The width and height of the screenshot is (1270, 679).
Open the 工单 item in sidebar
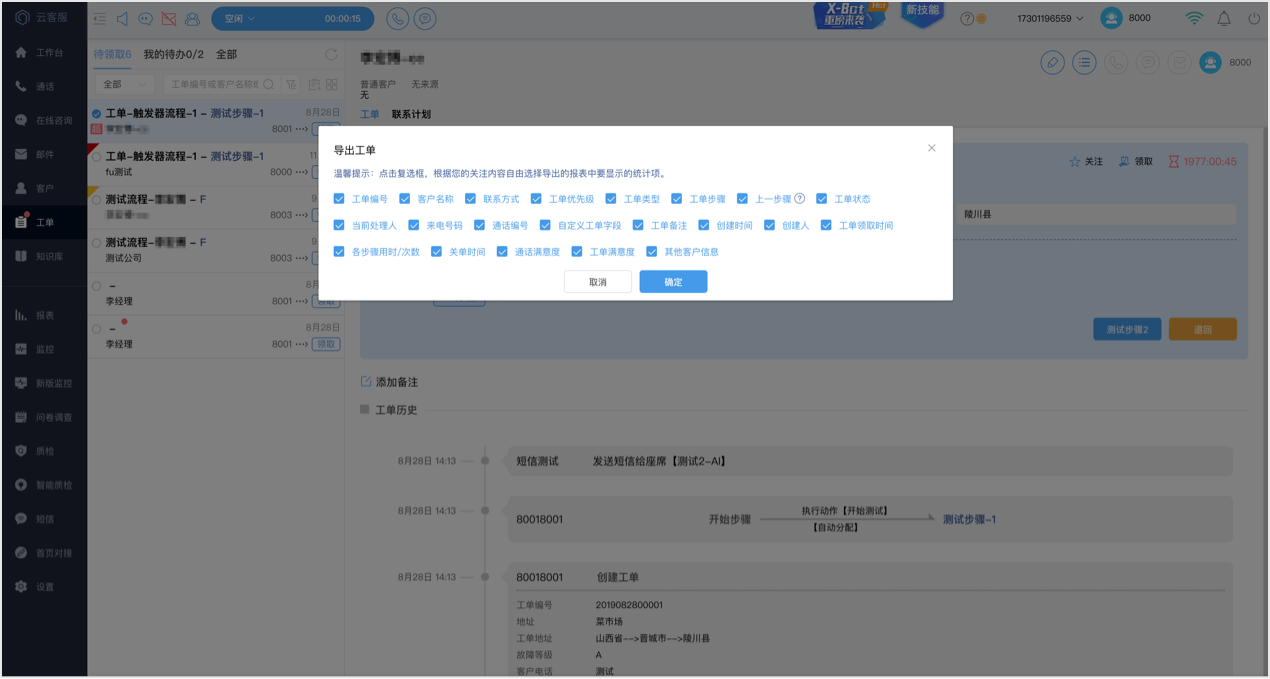pos(44,222)
